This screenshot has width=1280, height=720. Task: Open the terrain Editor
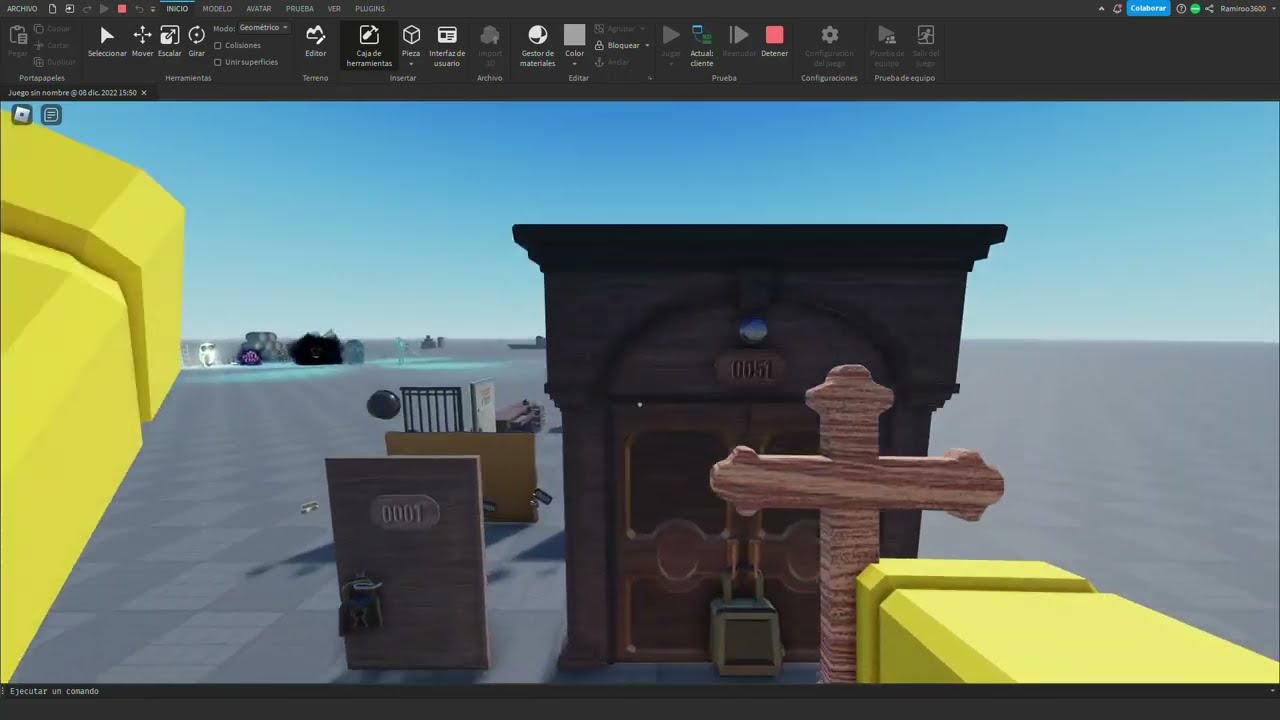tap(315, 41)
